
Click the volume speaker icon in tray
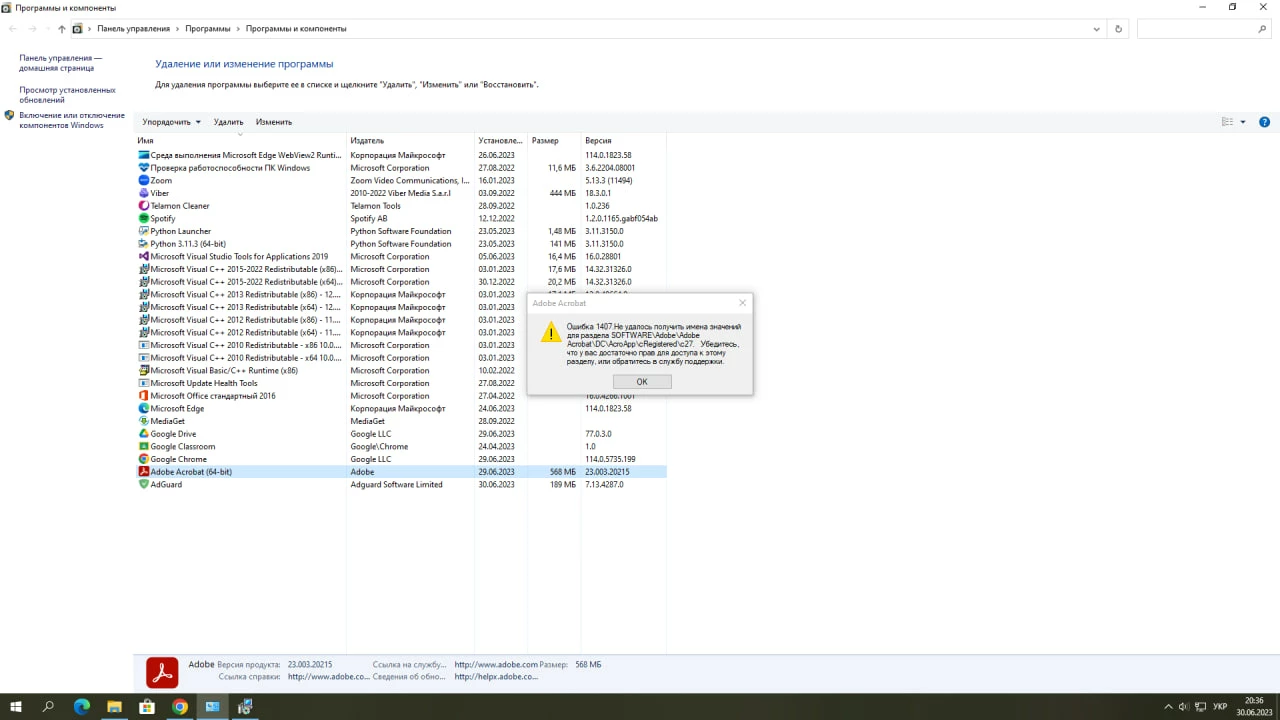pyautogui.click(x=1184, y=707)
